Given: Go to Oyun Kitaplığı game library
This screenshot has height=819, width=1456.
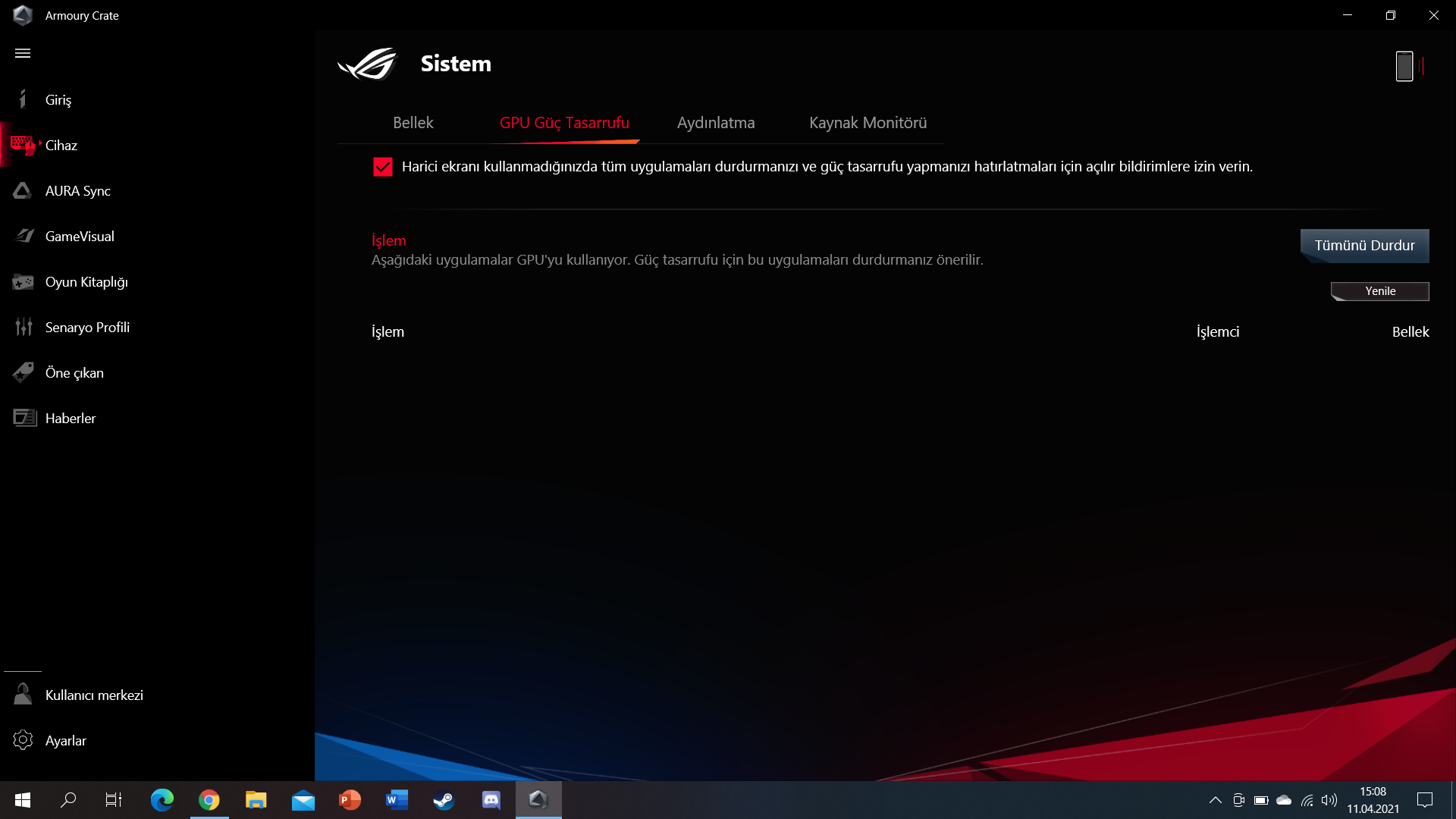Looking at the screenshot, I should pos(86,282).
